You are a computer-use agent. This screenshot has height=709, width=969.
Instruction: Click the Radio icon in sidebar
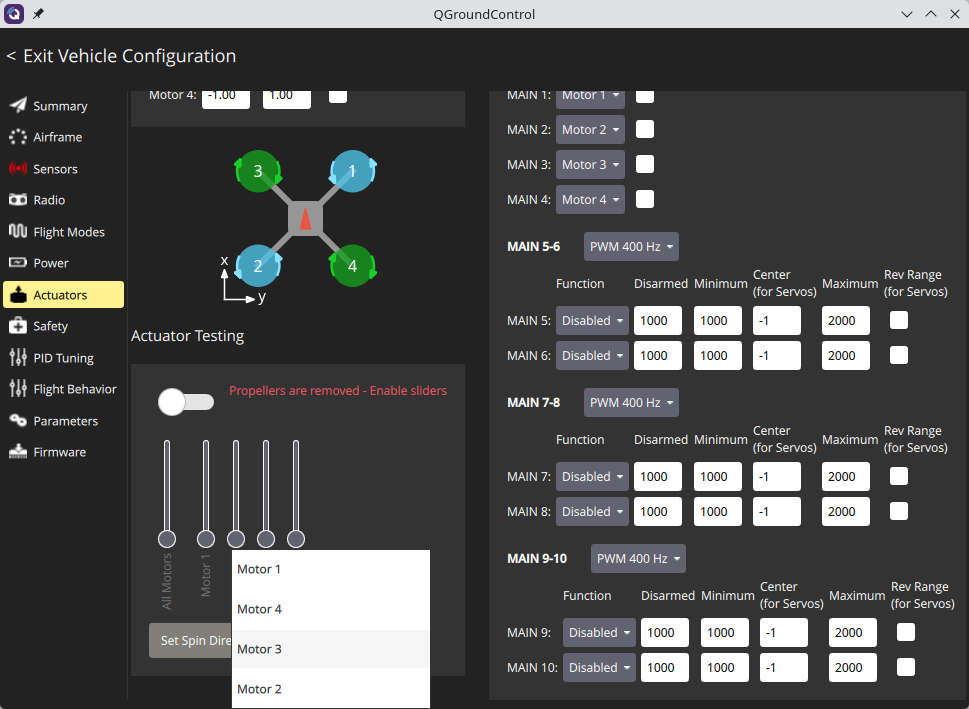click(x=18, y=200)
